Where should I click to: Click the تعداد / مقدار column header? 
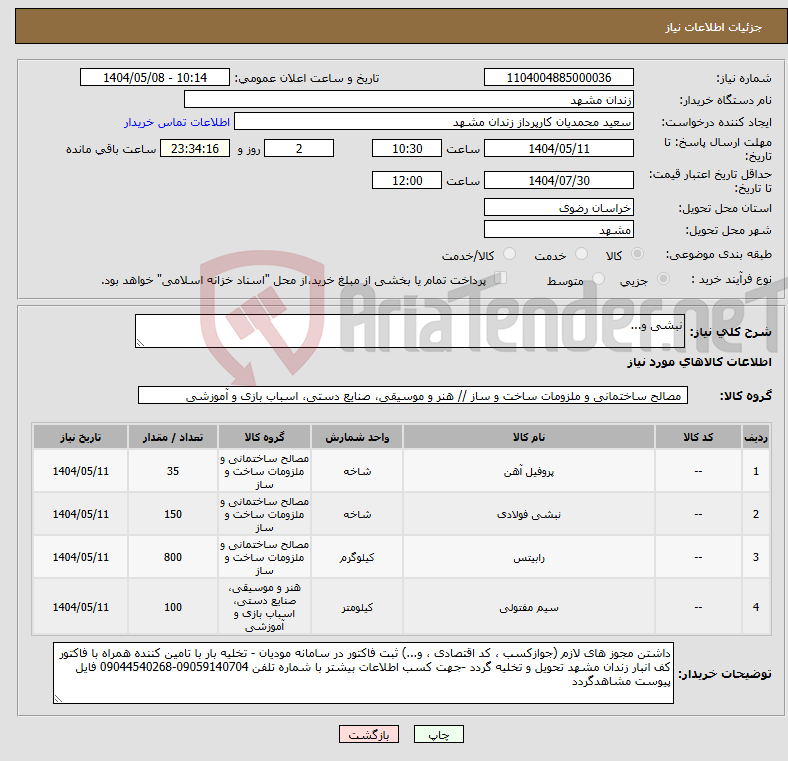coord(173,437)
